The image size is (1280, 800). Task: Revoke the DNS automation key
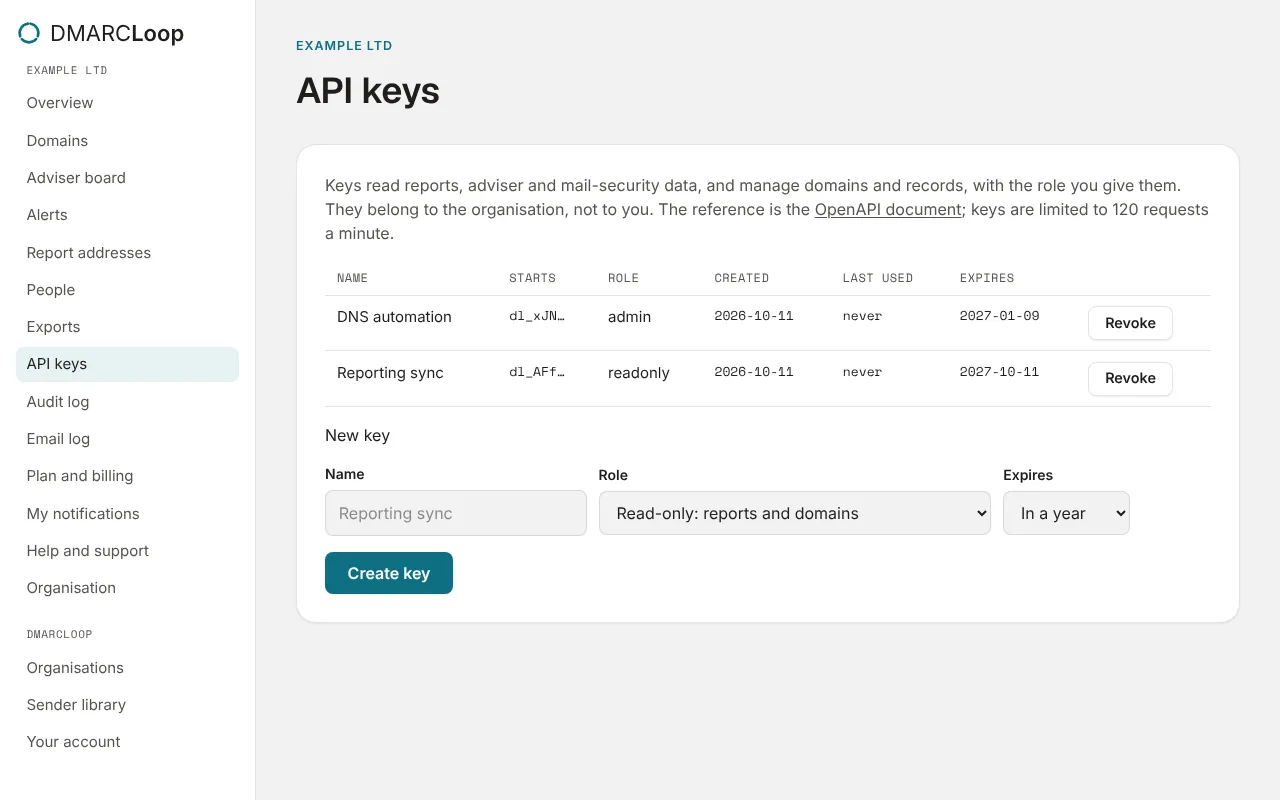tap(1130, 323)
